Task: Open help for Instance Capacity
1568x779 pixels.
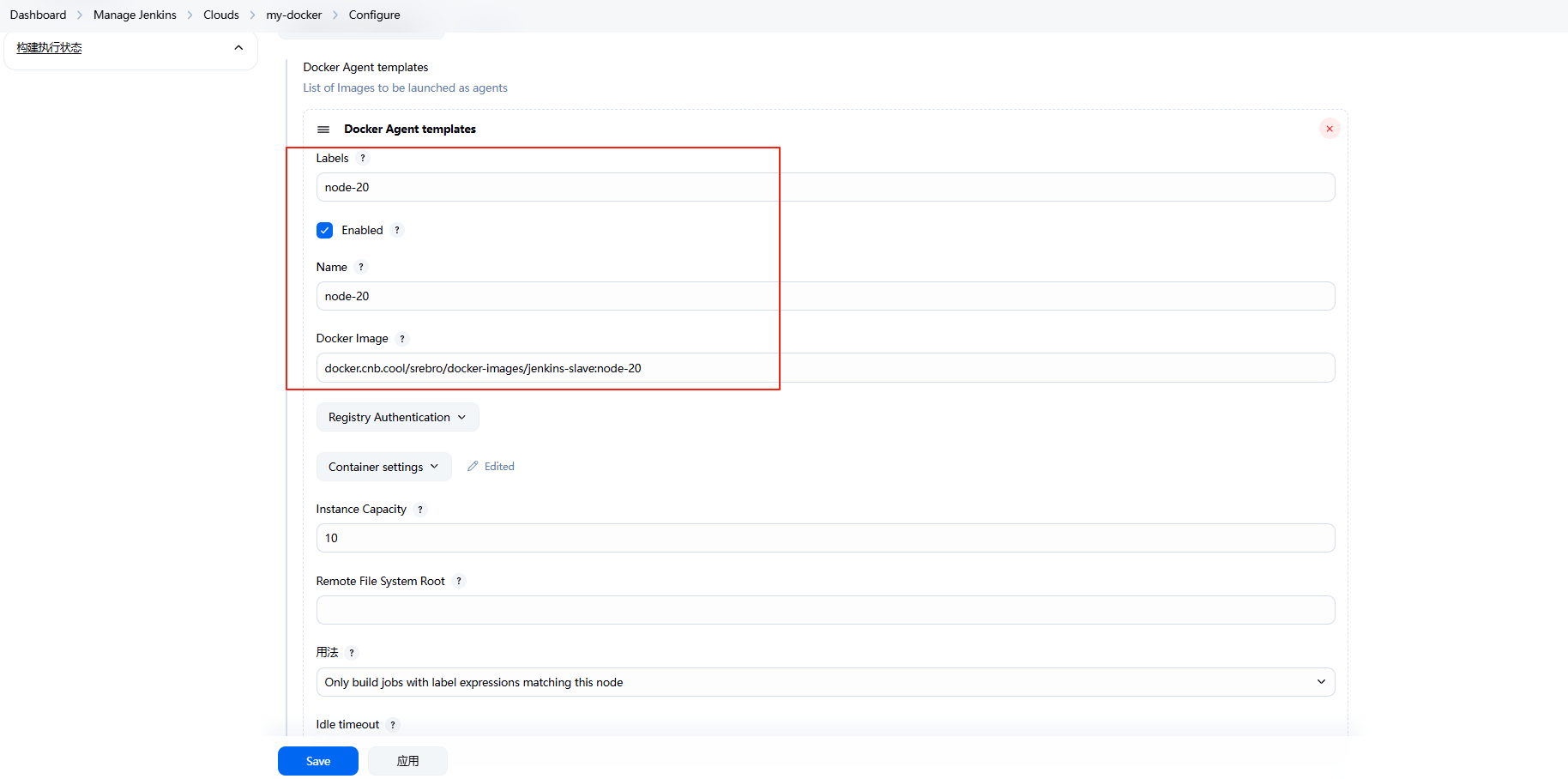Action: tap(420, 510)
